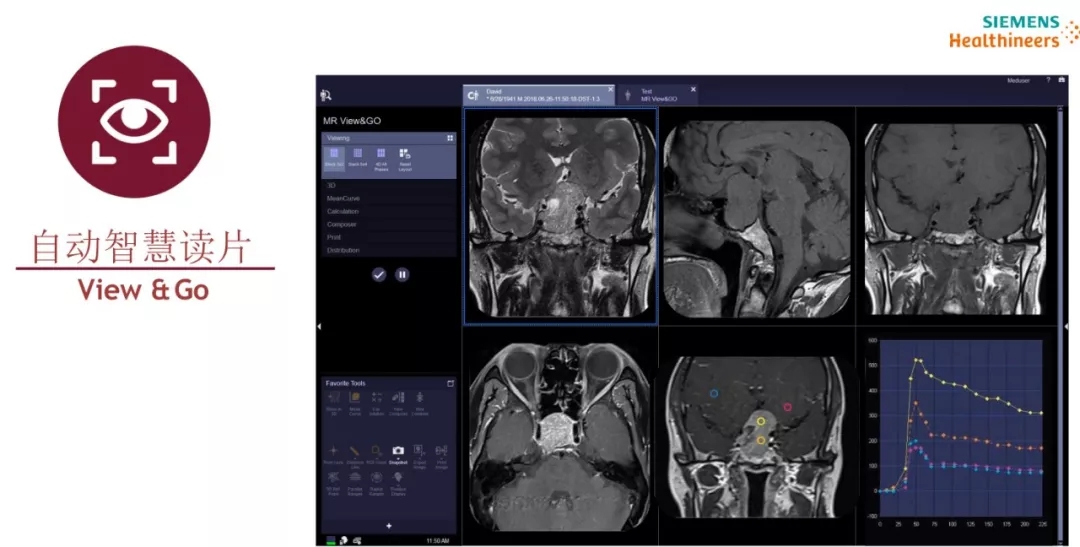Screen dimensions: 1080x547
Task: Select the top-right coronal T1 viewport
Action: tap(955, 216)
